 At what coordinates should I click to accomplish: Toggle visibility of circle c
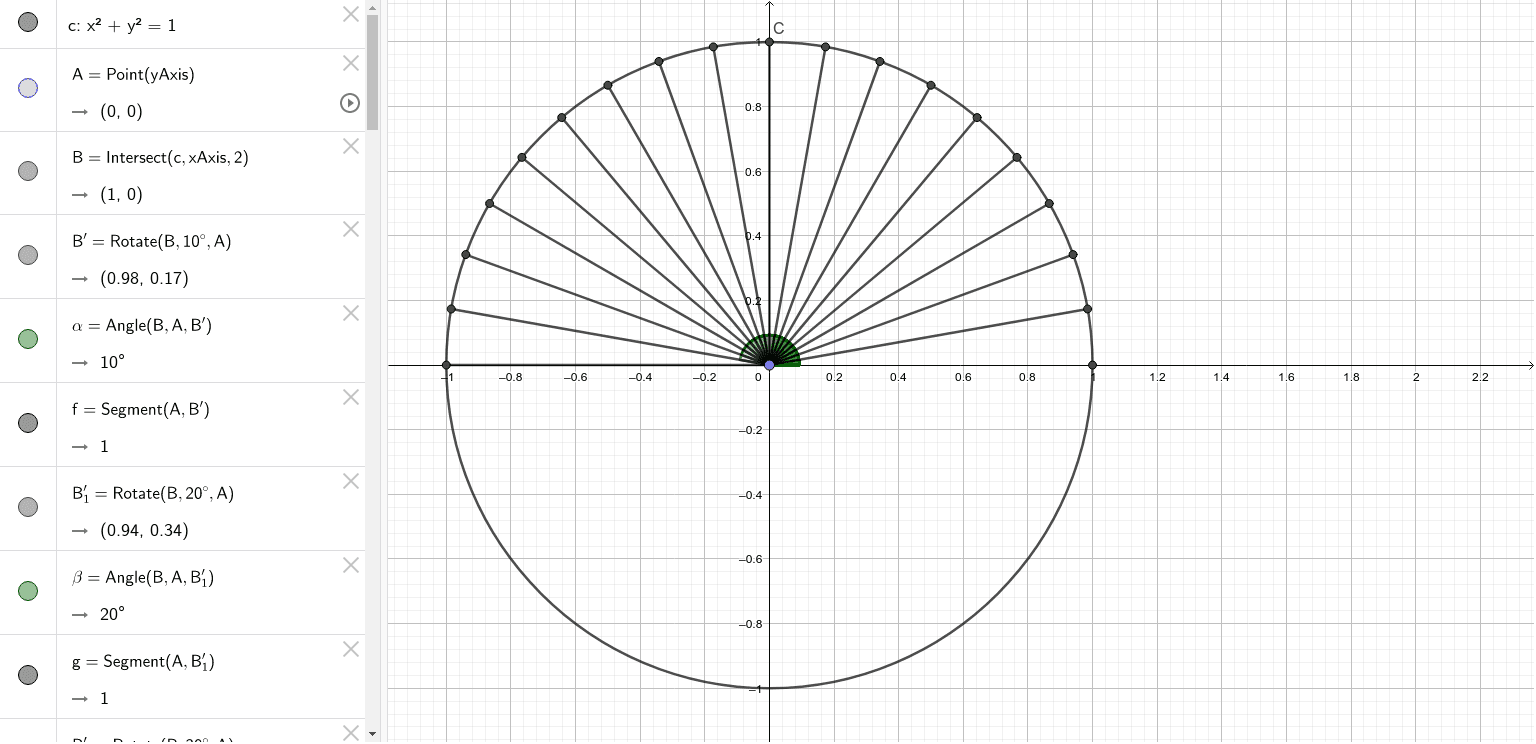click(x=28, y=21)
